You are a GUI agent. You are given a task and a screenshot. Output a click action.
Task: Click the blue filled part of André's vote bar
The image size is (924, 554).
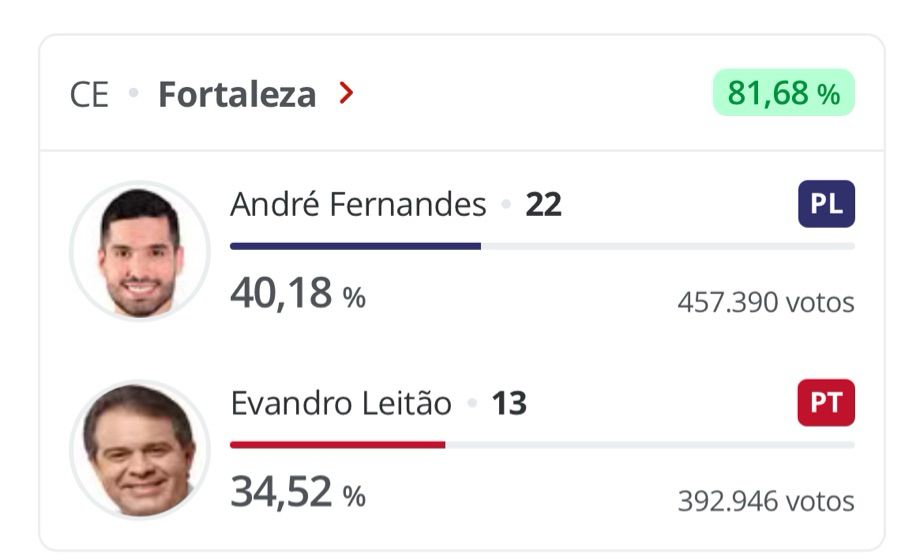pos(355,245)
